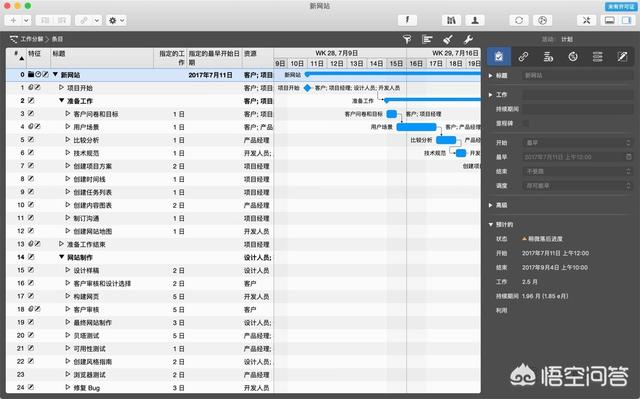The image size is (640, 399).
Task: Click the folder icon on row 0
Action: pos(31,74)
